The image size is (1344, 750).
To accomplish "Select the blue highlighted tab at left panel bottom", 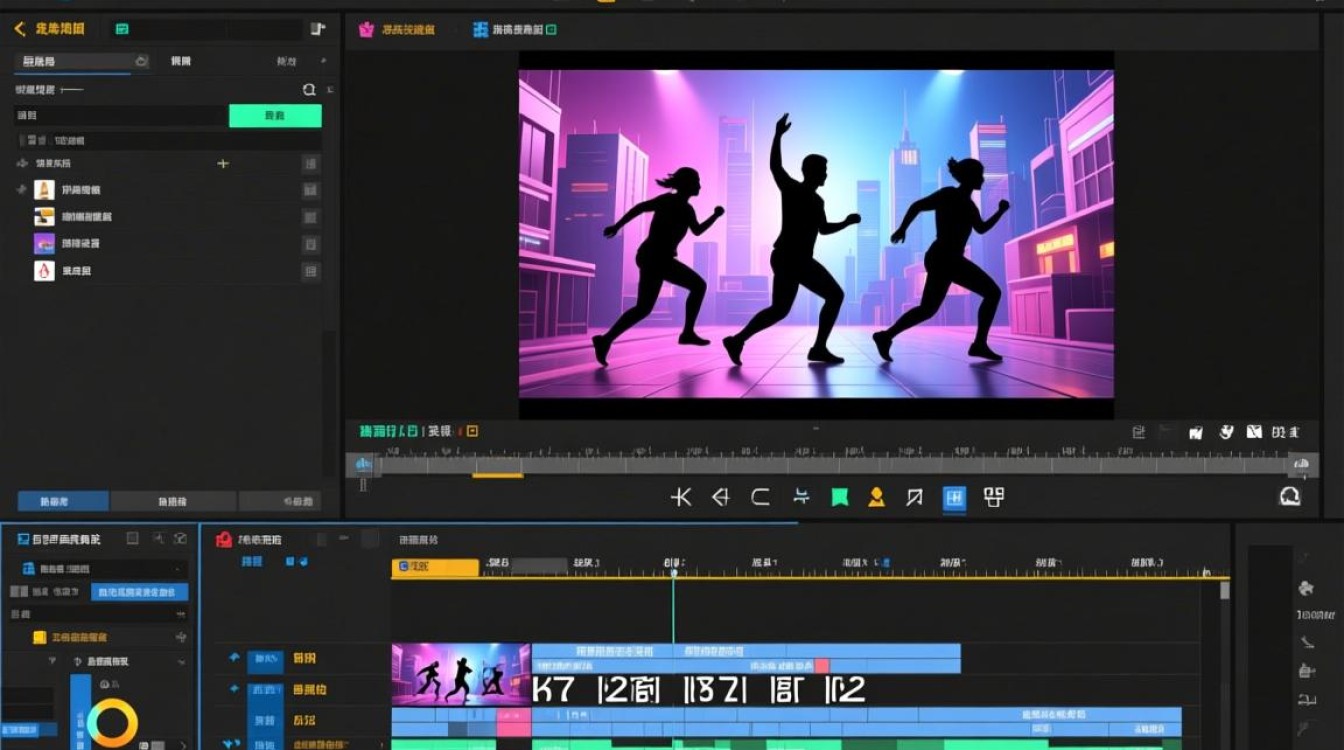I will (63, 501).
